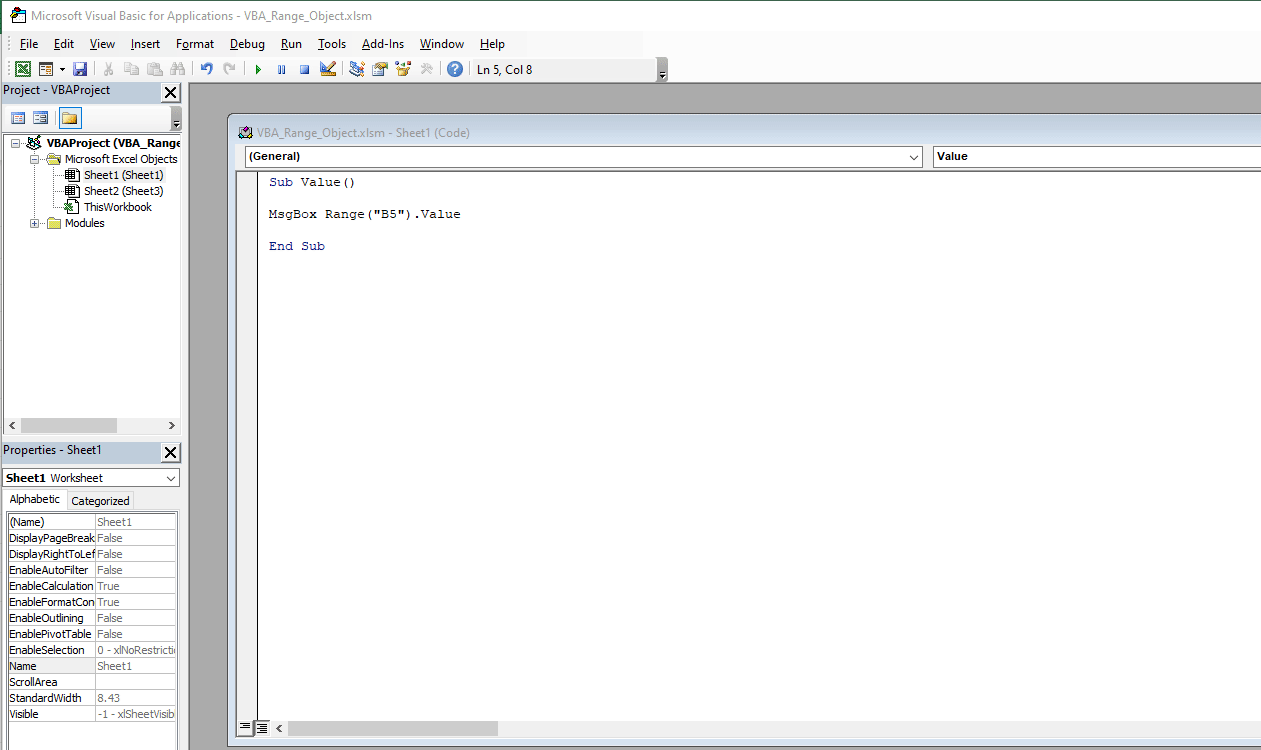The image size is (1261, 750).
Task: Open the Object Browser icon
Action: (403, 68)
